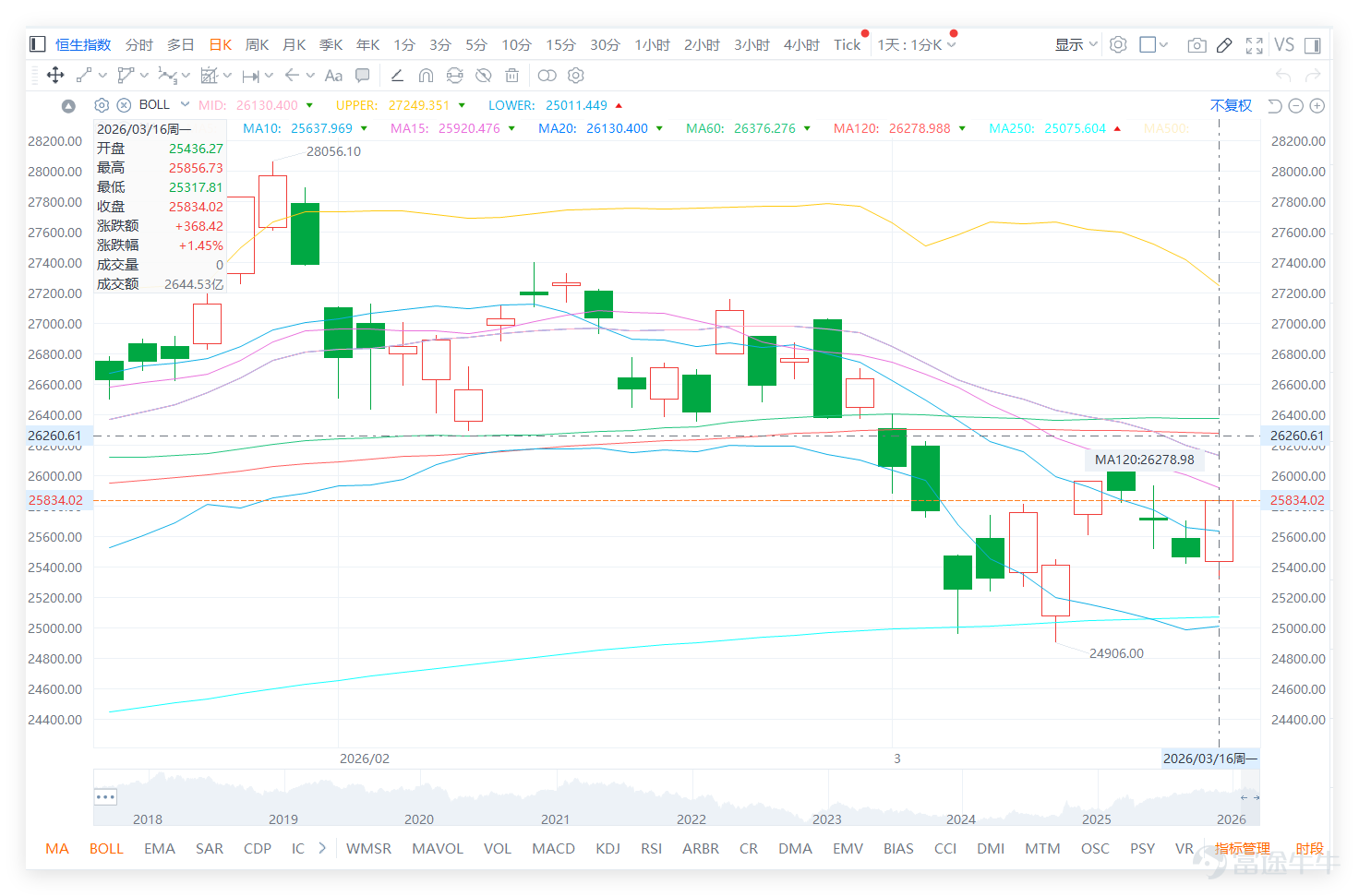Select the 1小时 timeframe tab
Screen dimensions: 1359x896
(652, 44)
